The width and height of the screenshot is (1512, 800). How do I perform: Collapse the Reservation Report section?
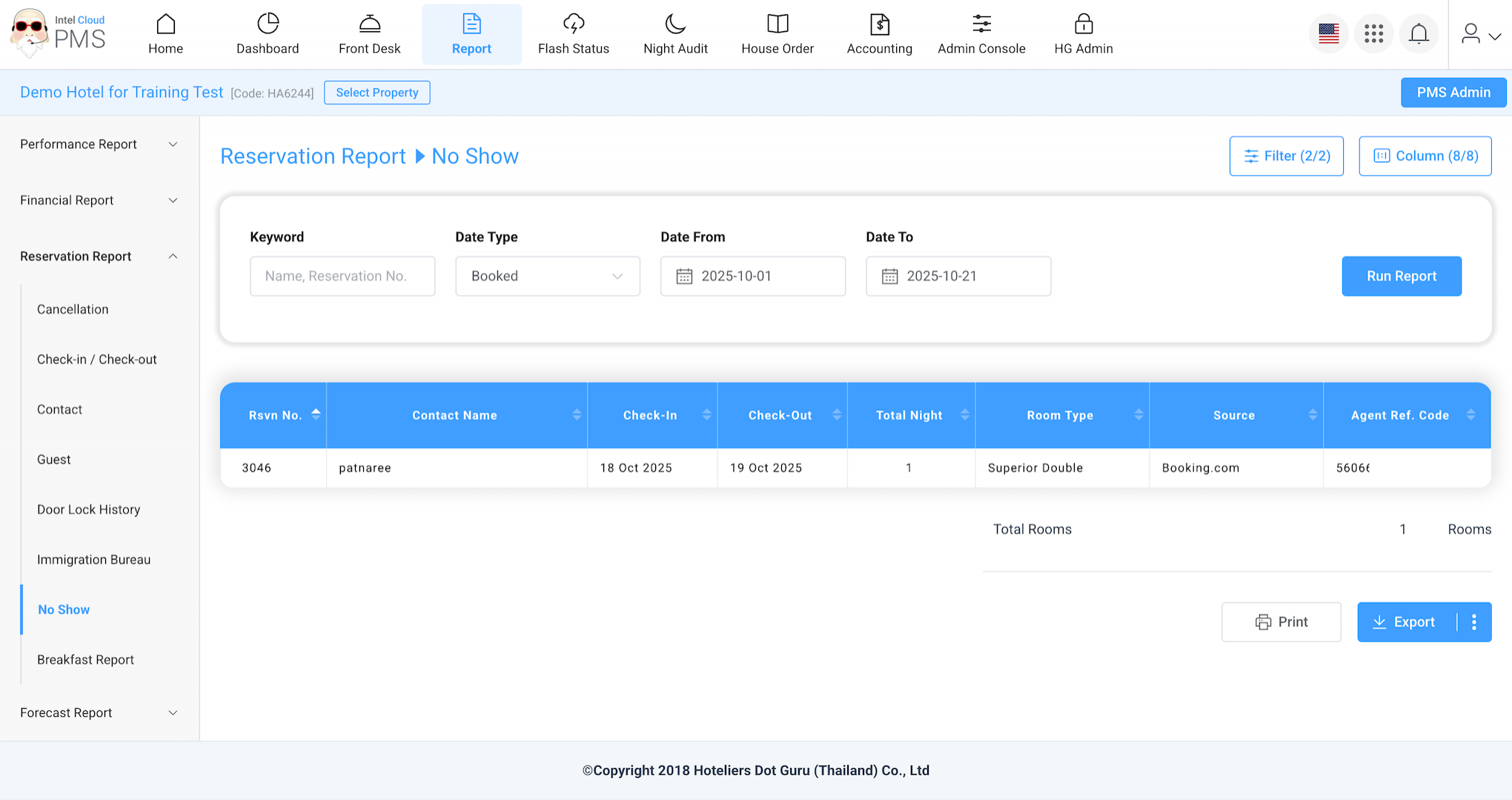pyautogui.click(x=99, y=256)
